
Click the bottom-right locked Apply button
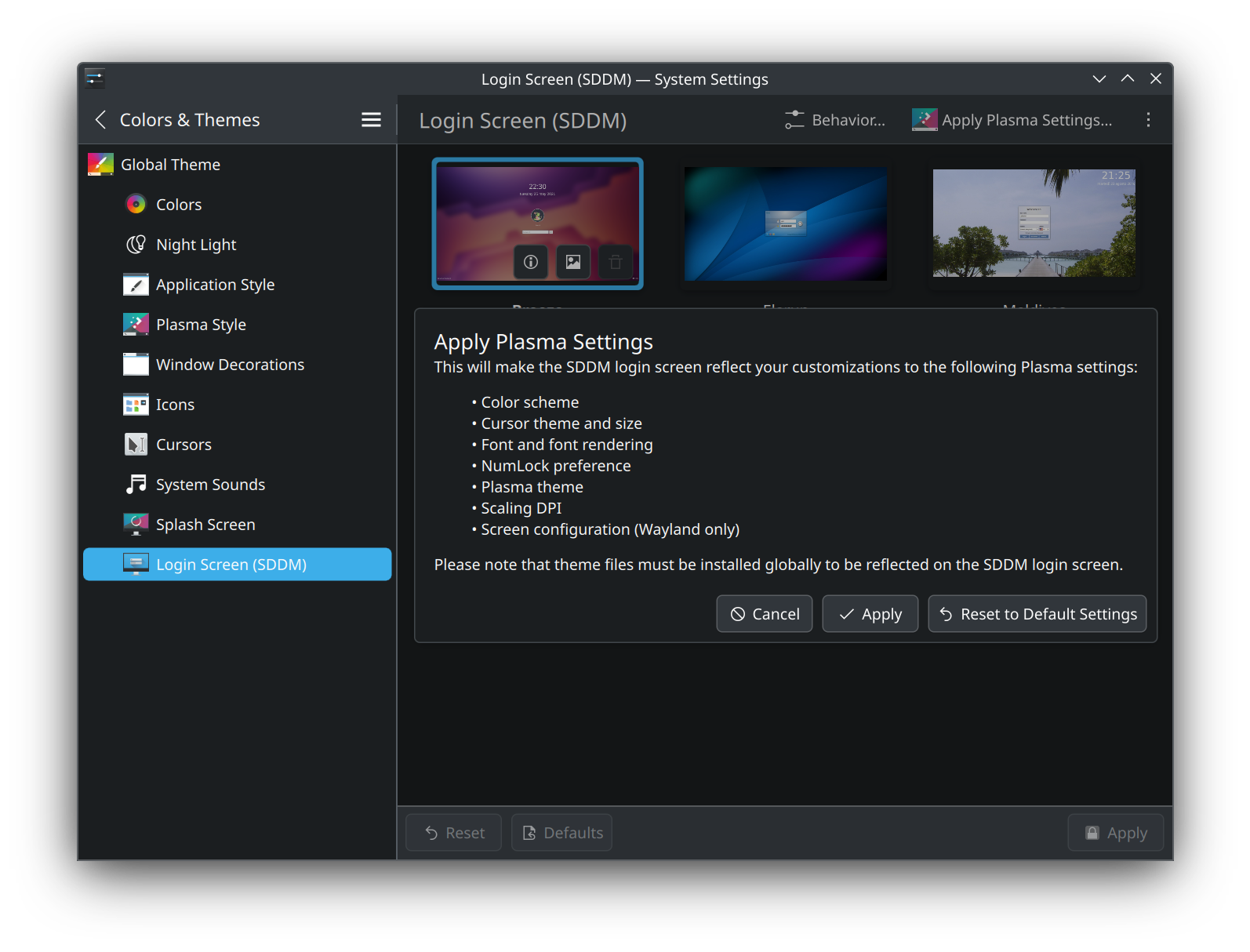coord(1116,833)
